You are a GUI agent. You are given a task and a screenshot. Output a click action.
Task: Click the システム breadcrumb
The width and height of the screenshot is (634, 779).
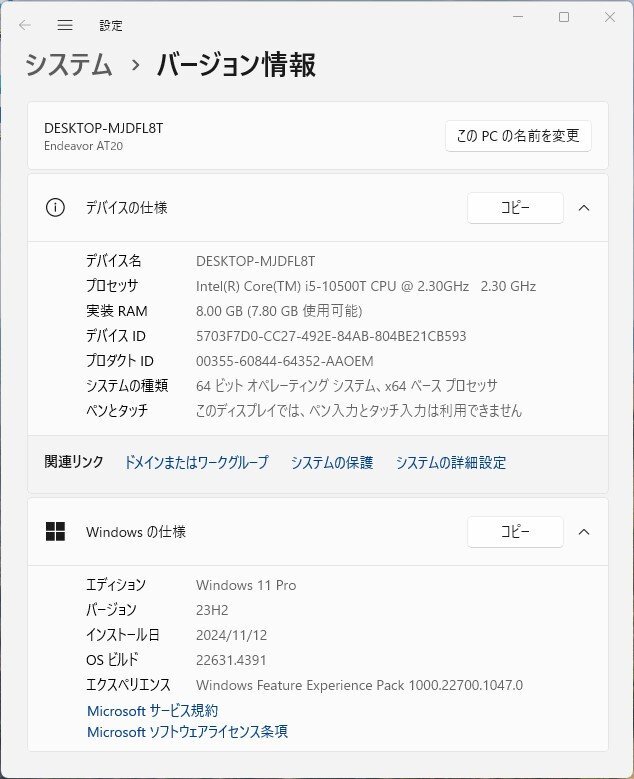tap(69, 65)
